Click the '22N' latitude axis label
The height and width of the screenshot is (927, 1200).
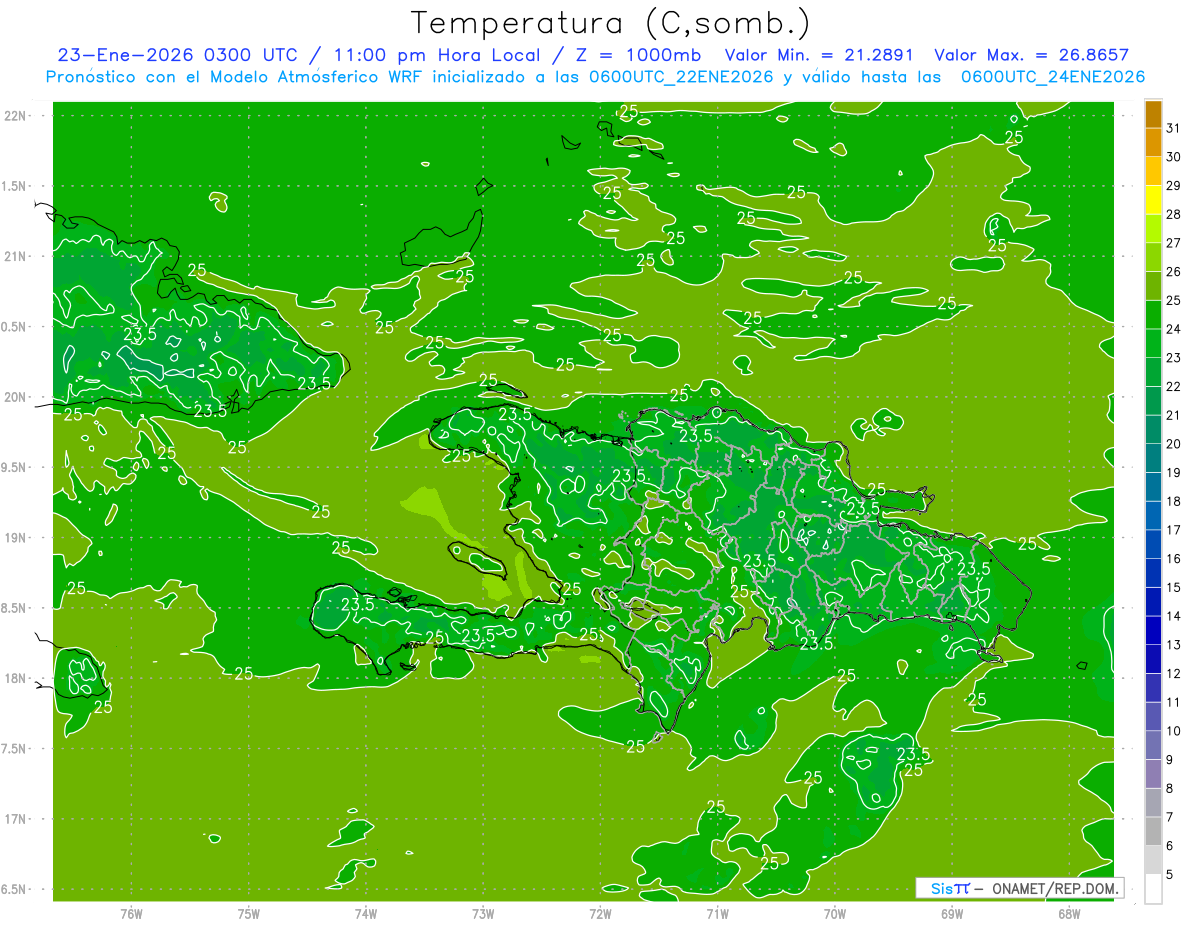pyautogui.click(x=16, y=116)
